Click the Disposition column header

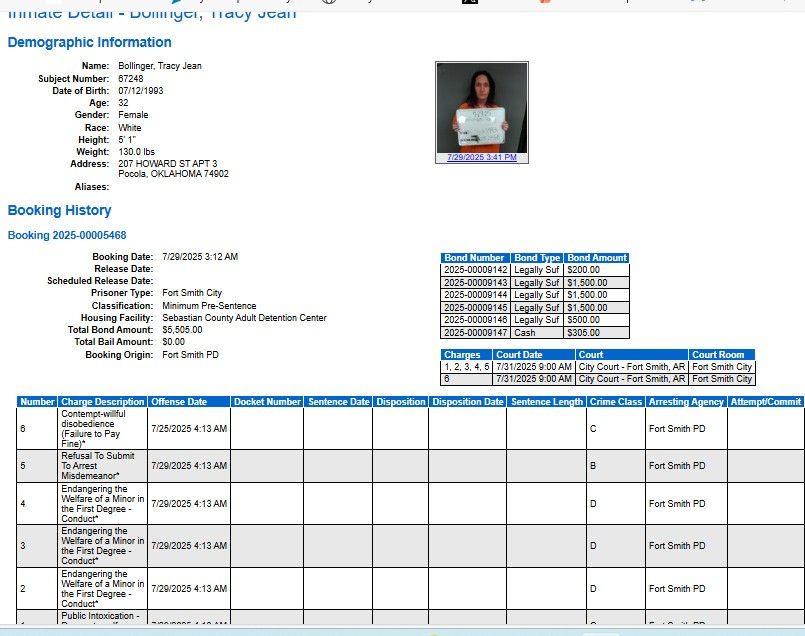[x=400, y=402]
